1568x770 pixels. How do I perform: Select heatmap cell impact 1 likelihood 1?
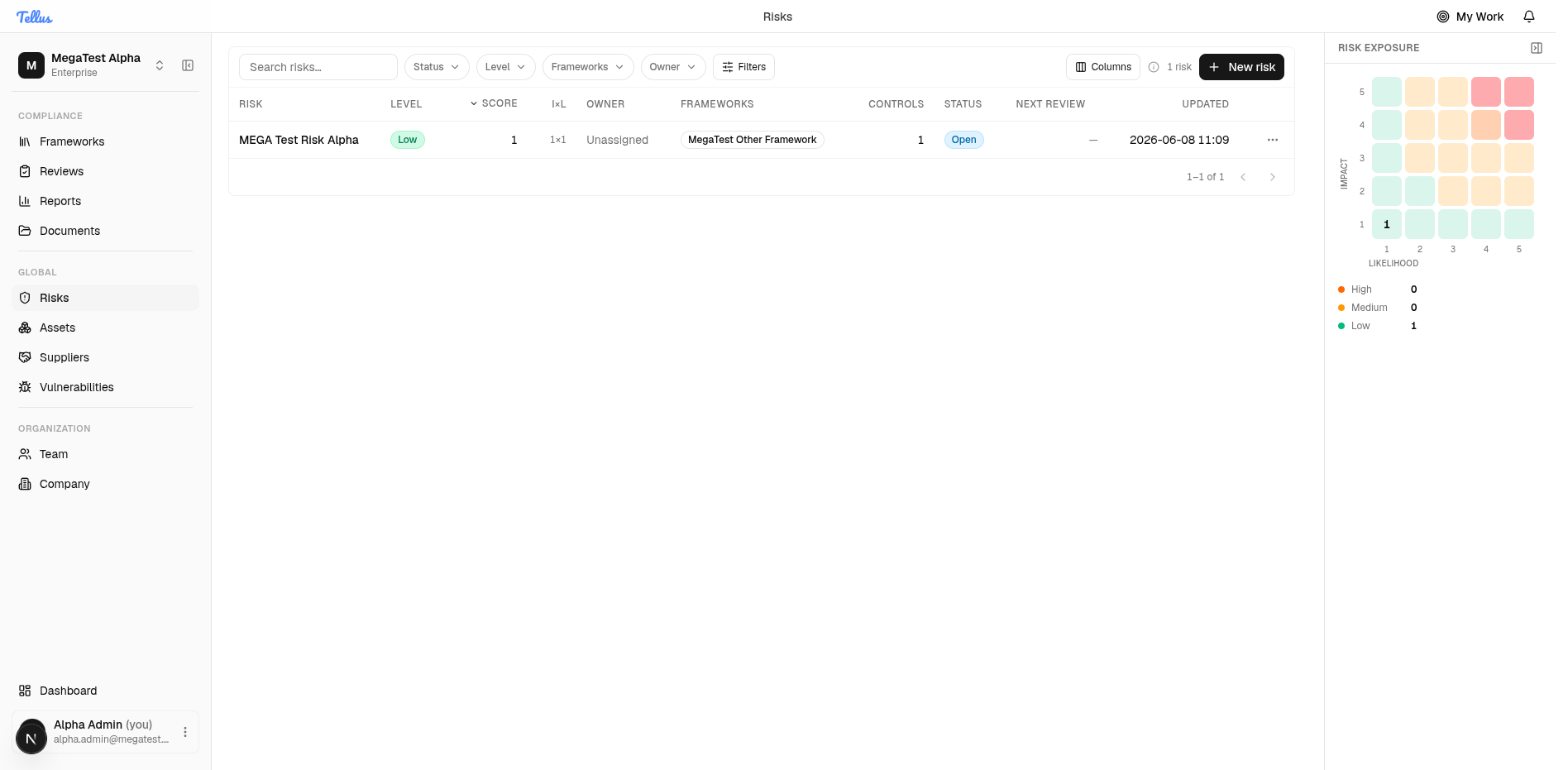pos(1387,224)
